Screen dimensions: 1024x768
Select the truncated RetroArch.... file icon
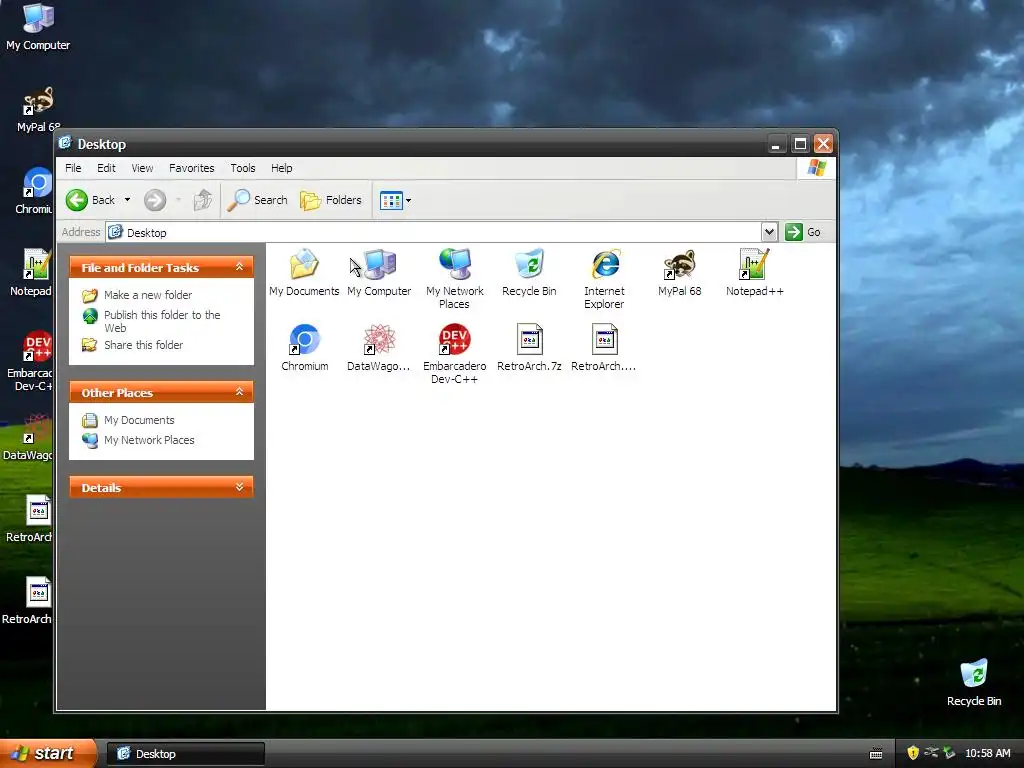(x=605, y=339)
